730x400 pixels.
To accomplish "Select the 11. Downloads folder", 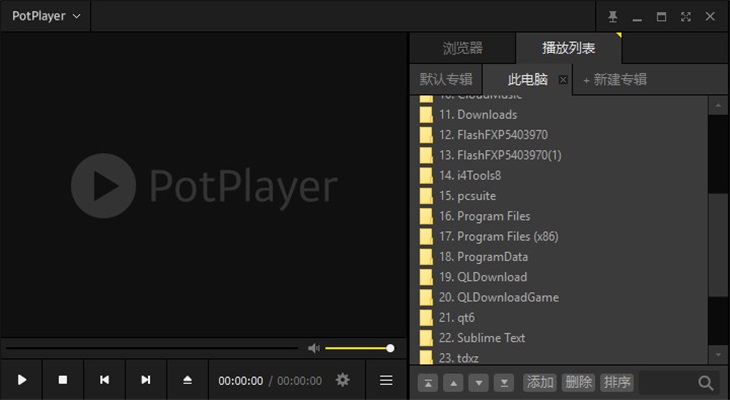I will pyautogui.click(x=559, y=115).
